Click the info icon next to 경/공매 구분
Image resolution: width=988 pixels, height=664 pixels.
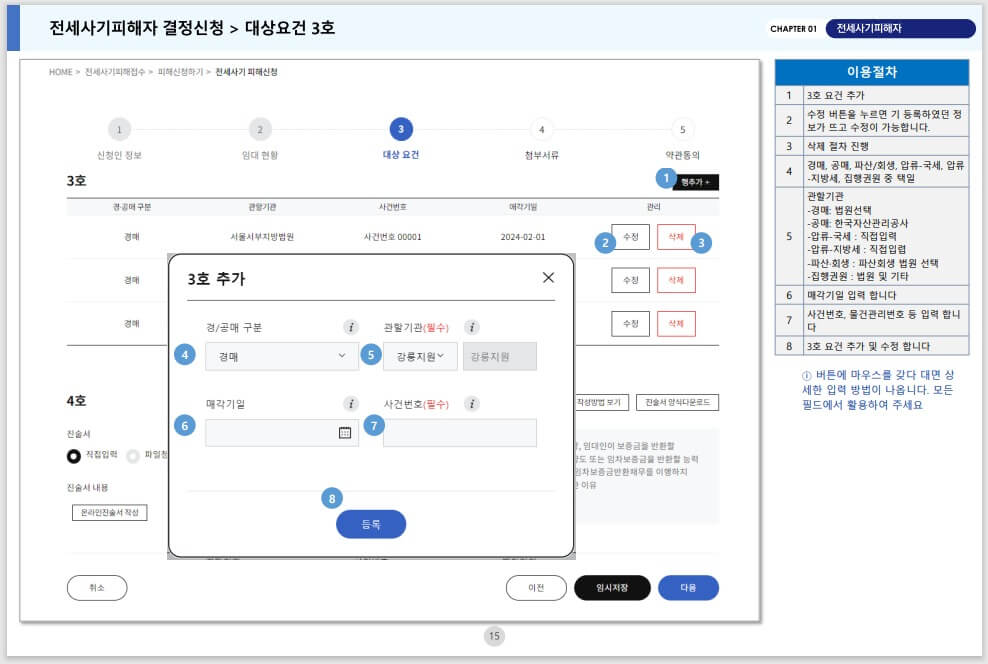point(351,325)
